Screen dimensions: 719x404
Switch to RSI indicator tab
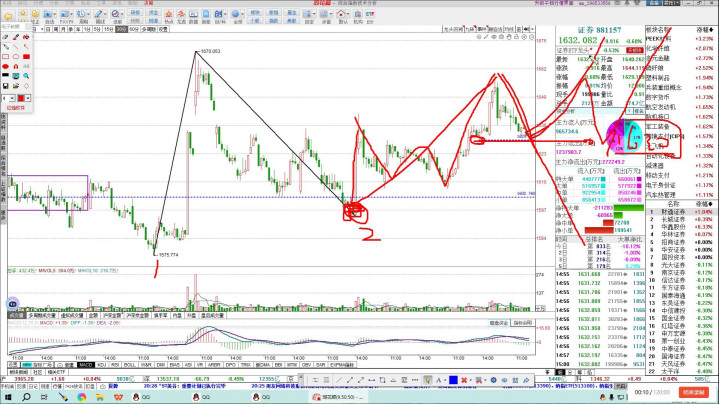115,365
